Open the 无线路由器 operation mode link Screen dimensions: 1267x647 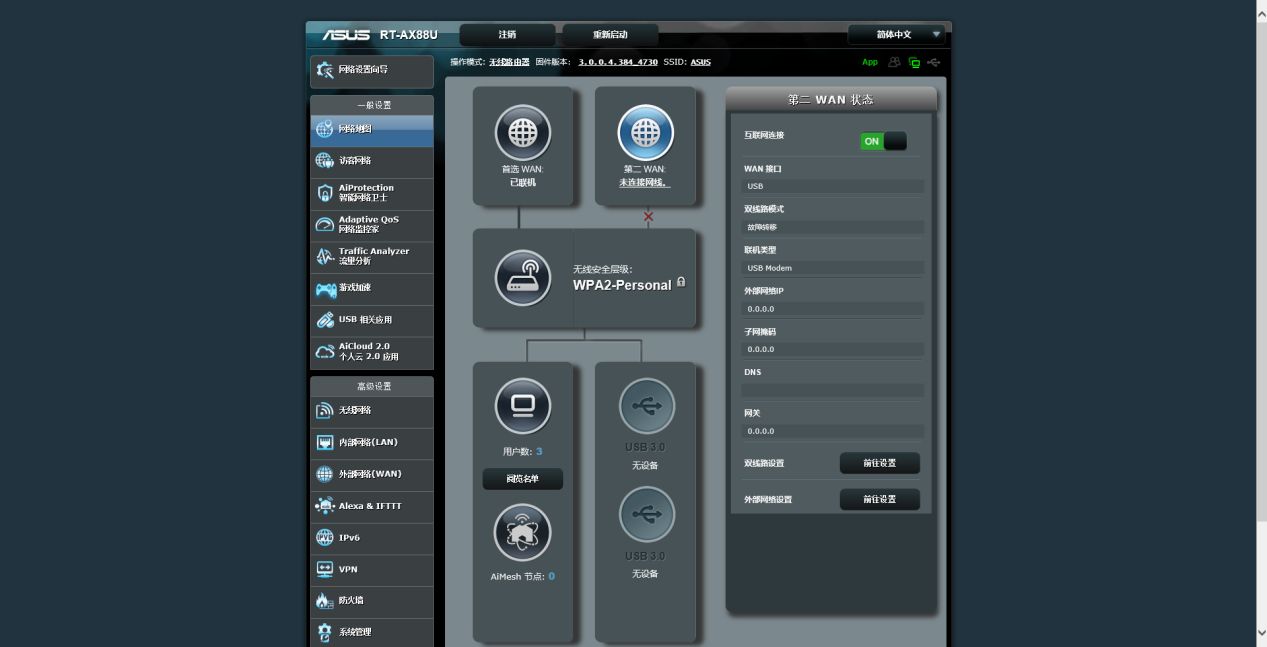point(509,62)
